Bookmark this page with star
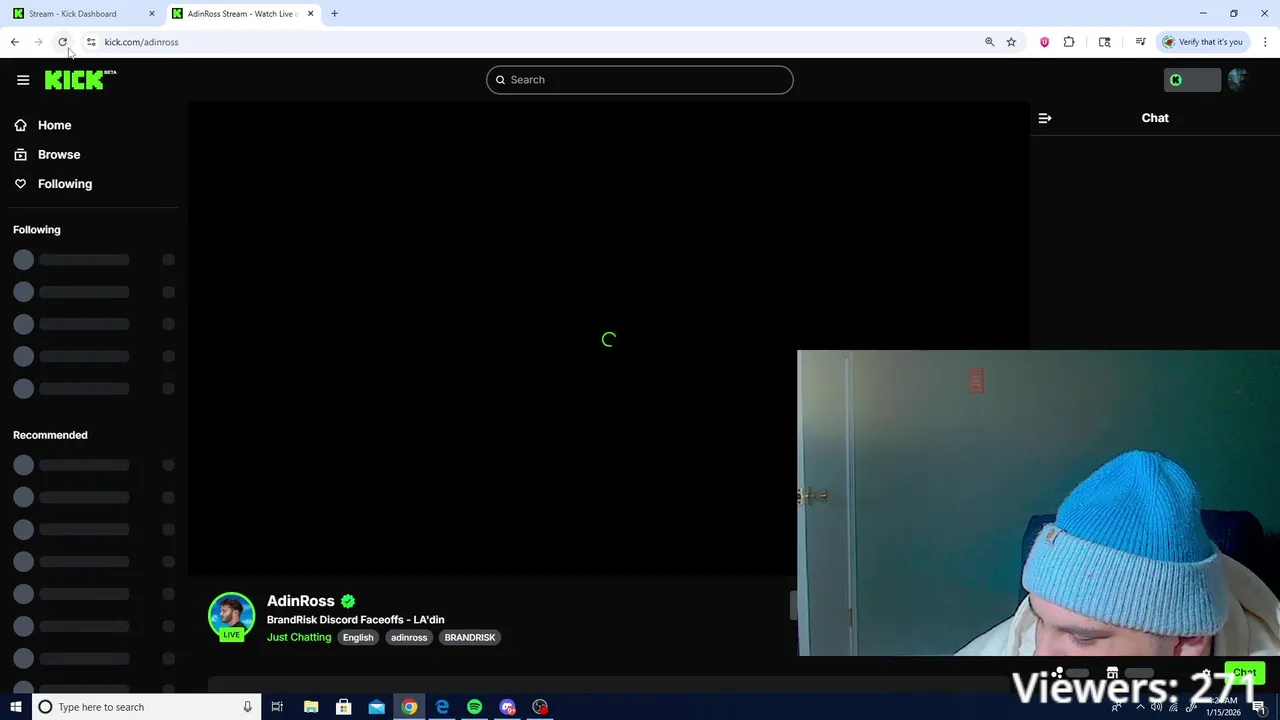Viewport: 1280px width, 720px height. (x=1011, y=42)
